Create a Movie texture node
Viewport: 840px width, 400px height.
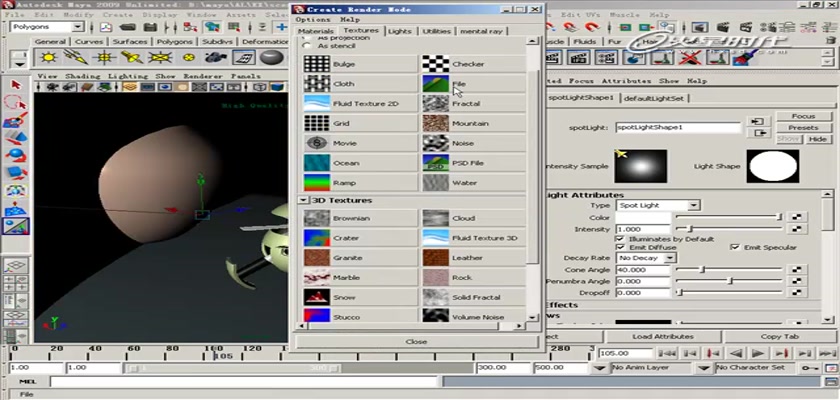(360, 144)
